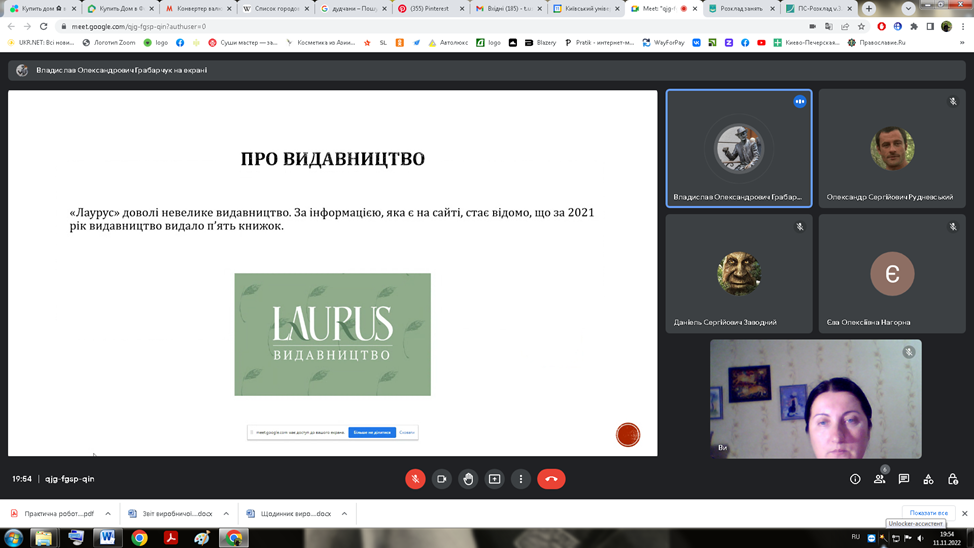
Task: Switch to the Pinterest browser tab
Action: click(430, 8)
